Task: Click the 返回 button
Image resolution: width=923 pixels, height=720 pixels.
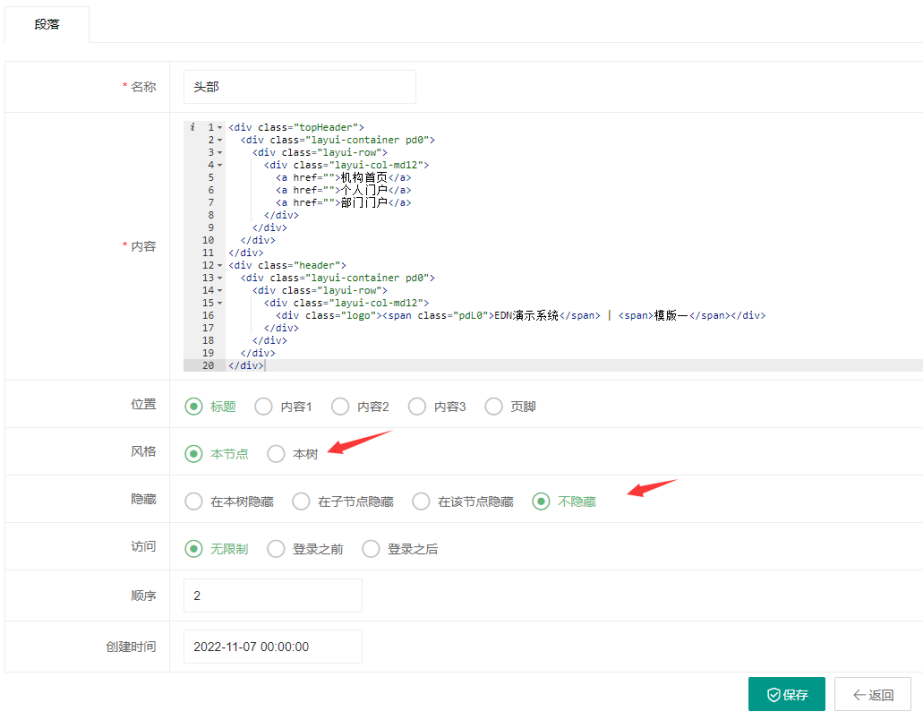Action: (x=872, y=695)
